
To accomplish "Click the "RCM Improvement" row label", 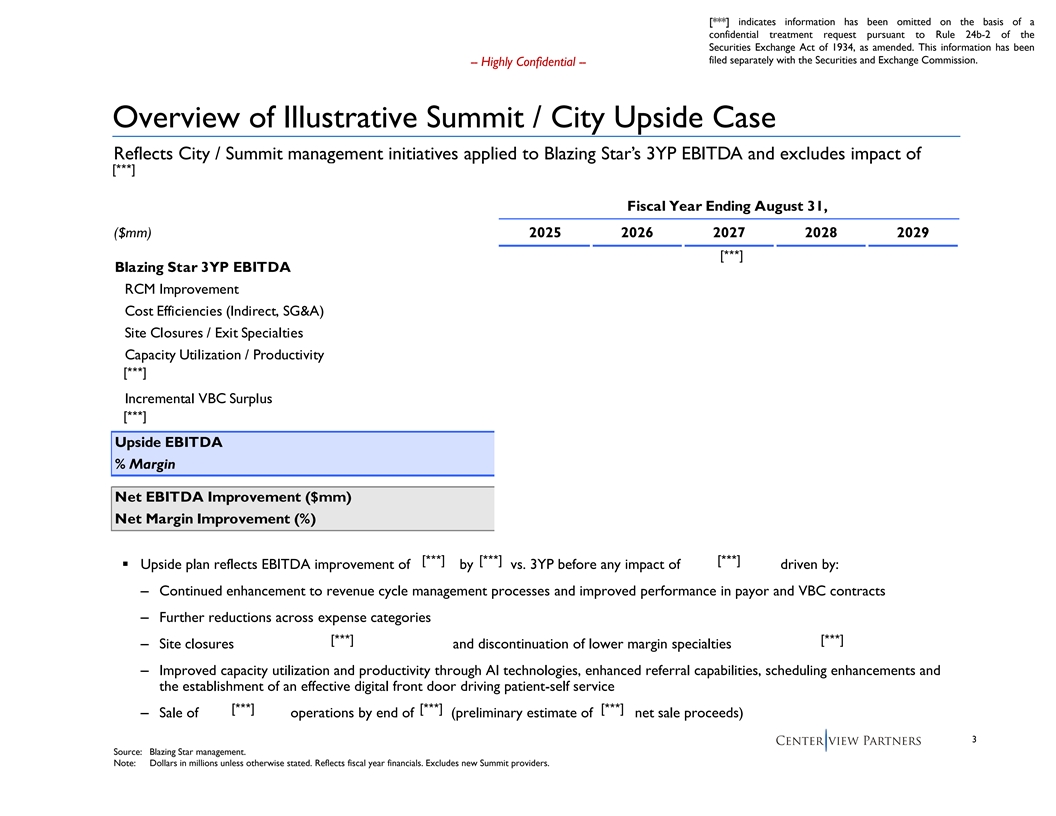I will click(182, 290).
